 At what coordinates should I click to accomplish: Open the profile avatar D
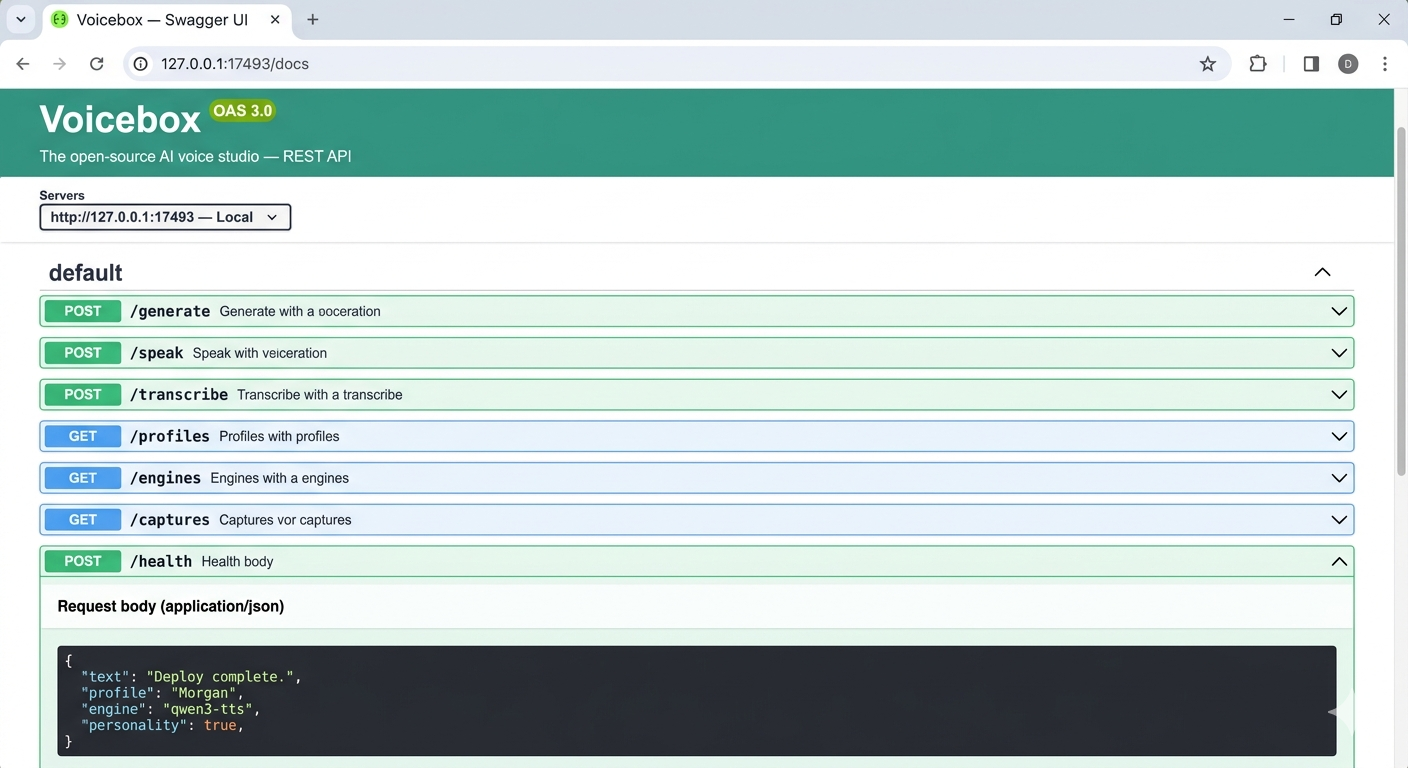[x=1348, y=64]
